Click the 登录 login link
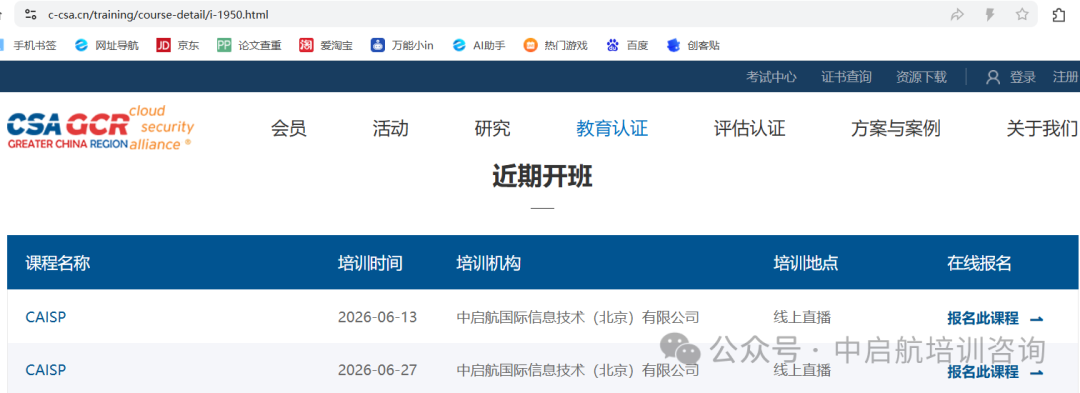This screenshot has height=393, width=1080. tap(1023, 77)
